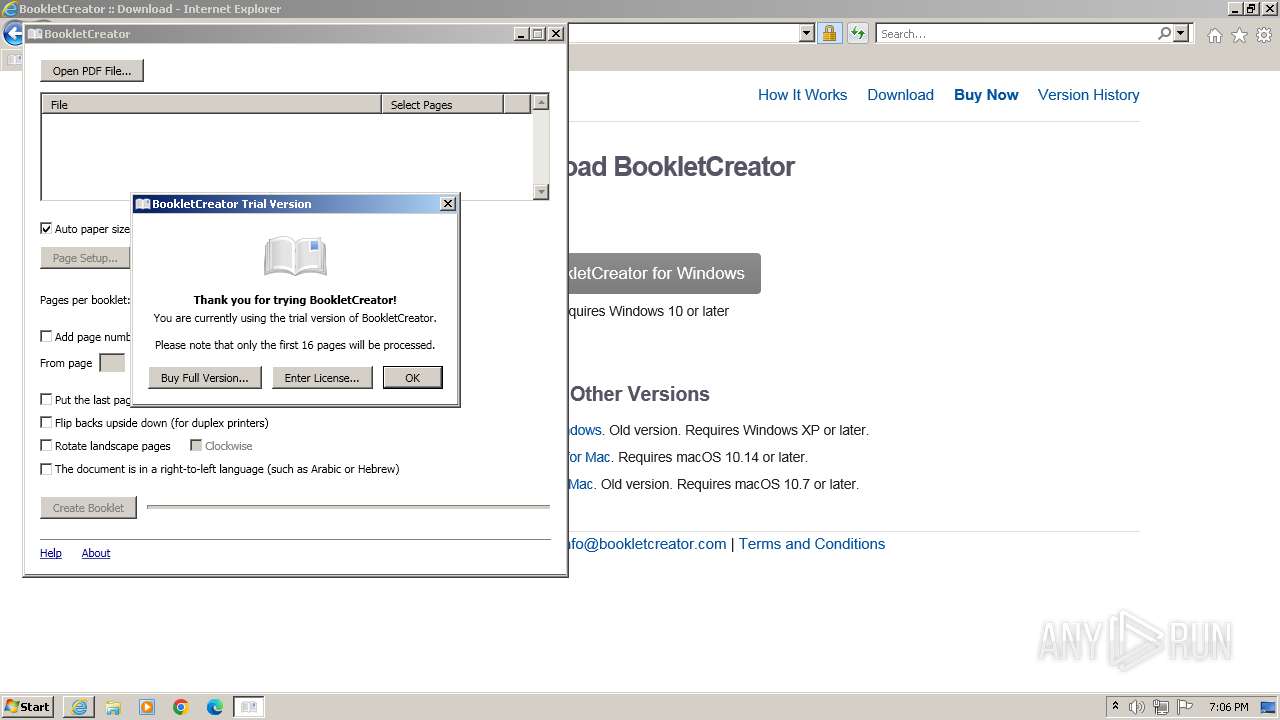Screen dimensions: 1280x720
Task: Click the From page input field
Action: 113,363
